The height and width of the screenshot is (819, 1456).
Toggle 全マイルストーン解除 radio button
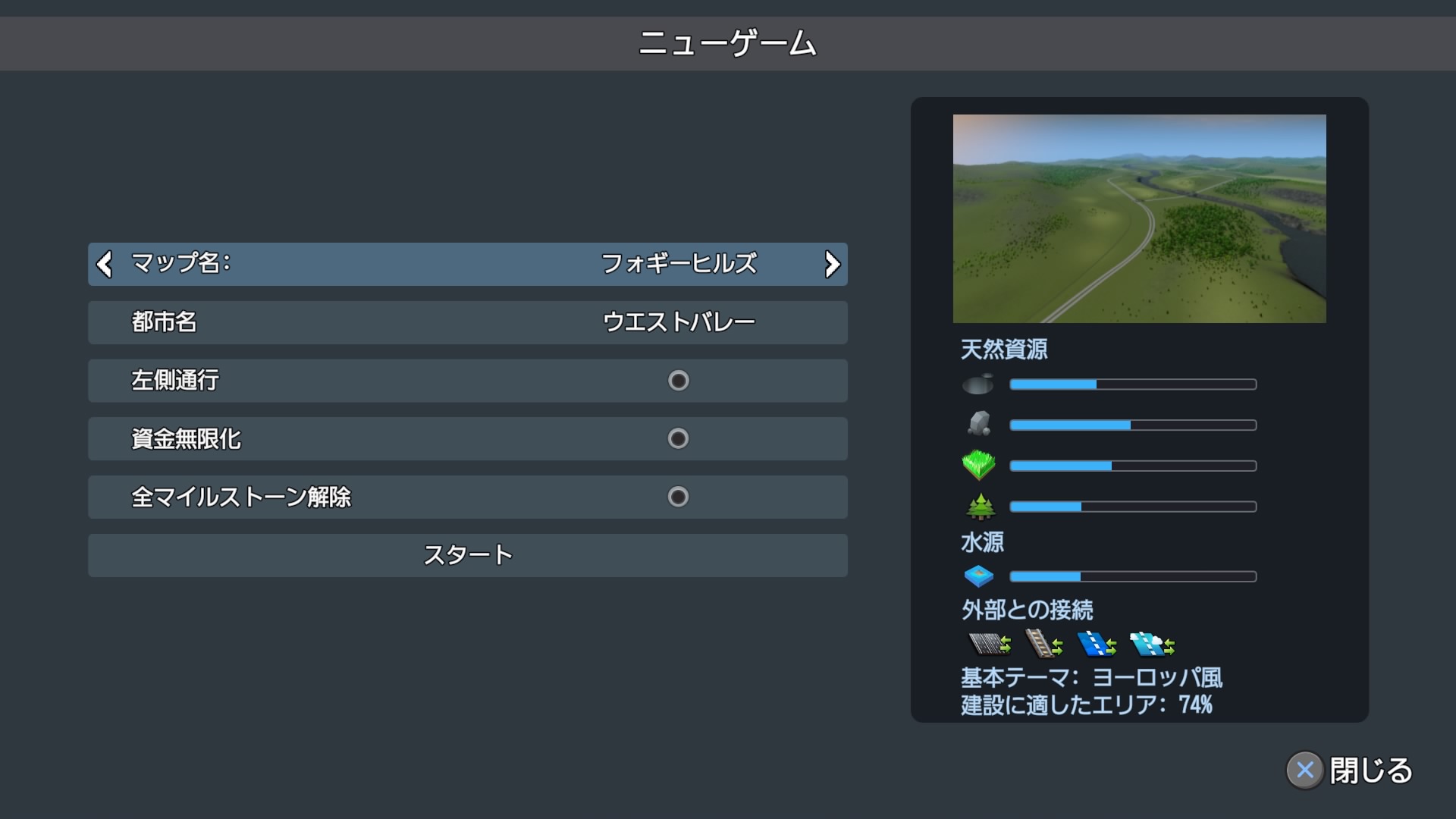click(678, 497)
